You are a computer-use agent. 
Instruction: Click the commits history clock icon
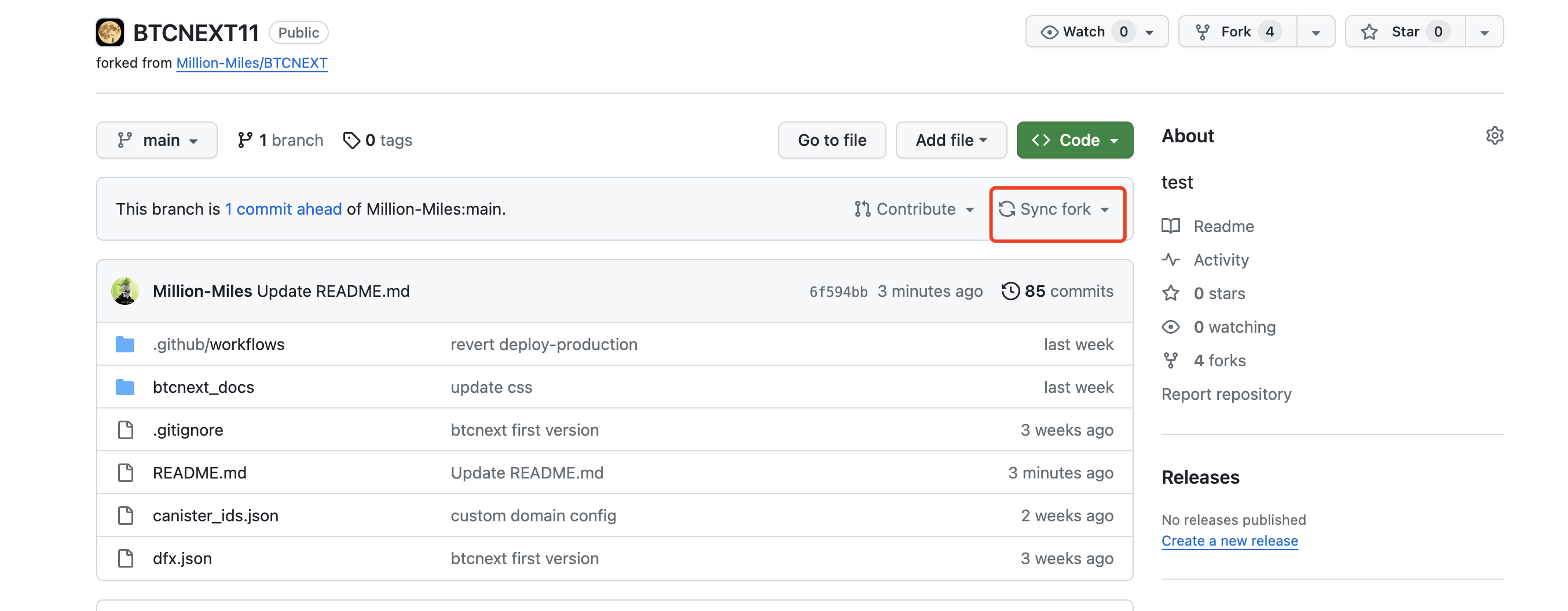pos(1010,291)
